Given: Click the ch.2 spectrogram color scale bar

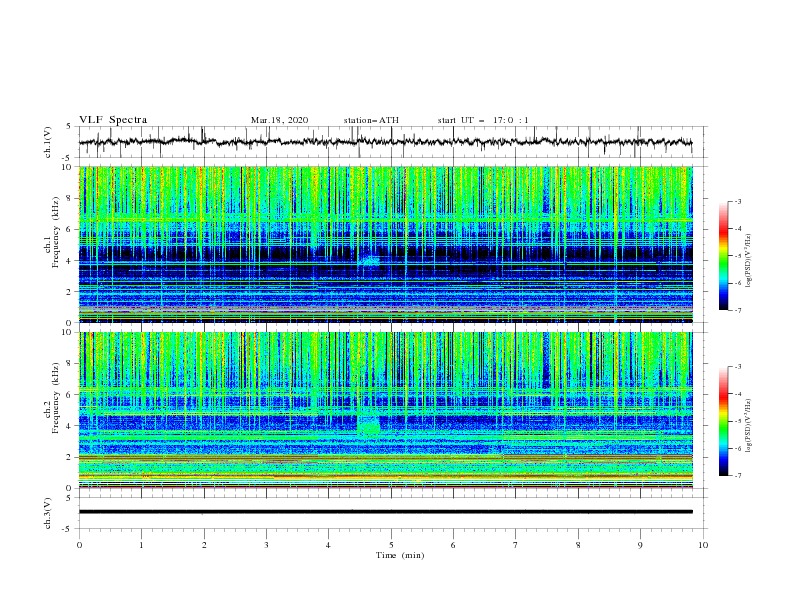Looking at the screenshot, I should pos(724,421).
